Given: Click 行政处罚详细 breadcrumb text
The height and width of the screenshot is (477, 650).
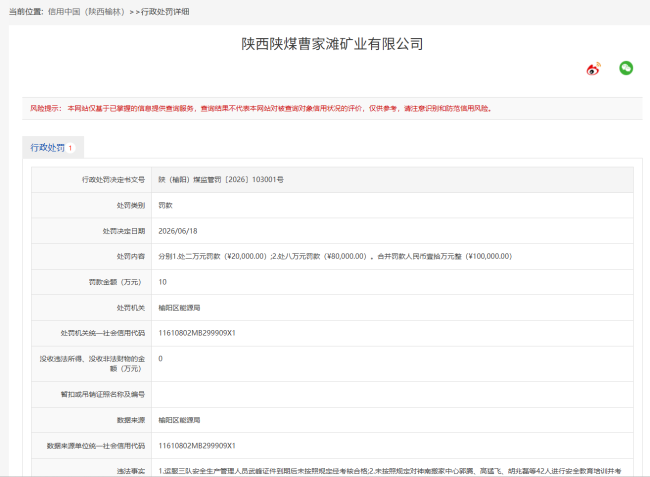Looking at the screenshot, I should 165,12.
